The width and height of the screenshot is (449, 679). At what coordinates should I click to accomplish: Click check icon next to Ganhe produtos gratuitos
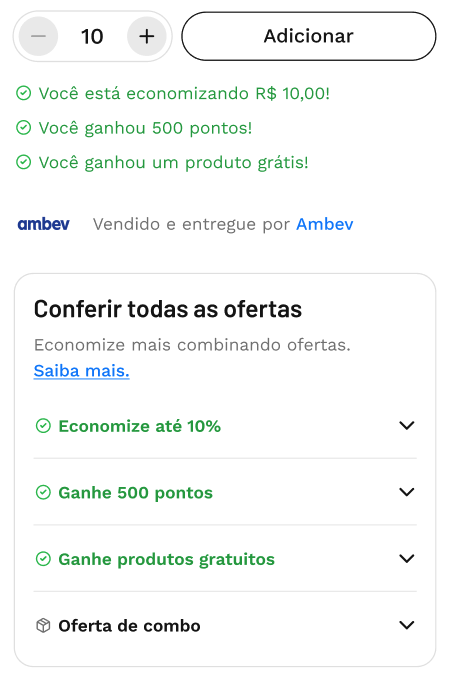tap(43, 559)
